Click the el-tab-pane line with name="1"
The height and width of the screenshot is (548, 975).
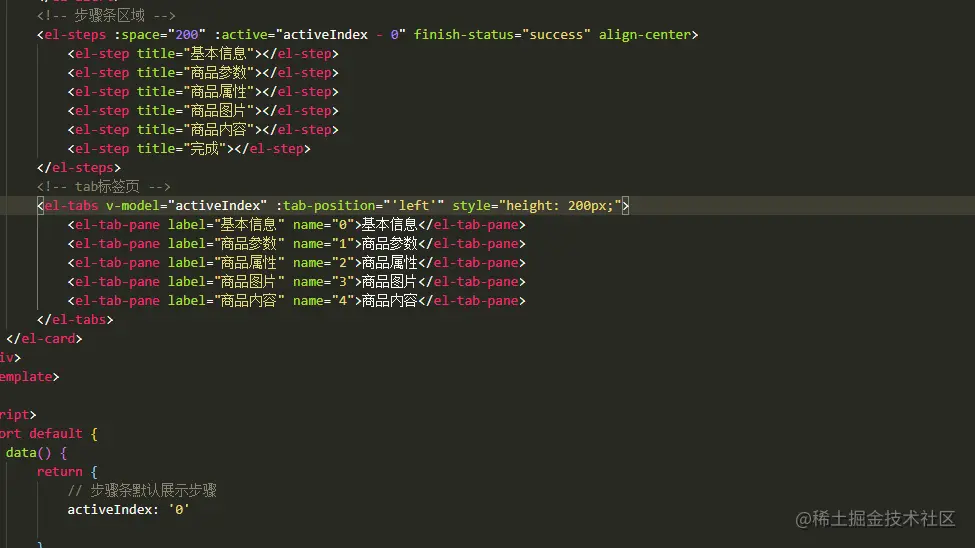[x=297, y=244]
